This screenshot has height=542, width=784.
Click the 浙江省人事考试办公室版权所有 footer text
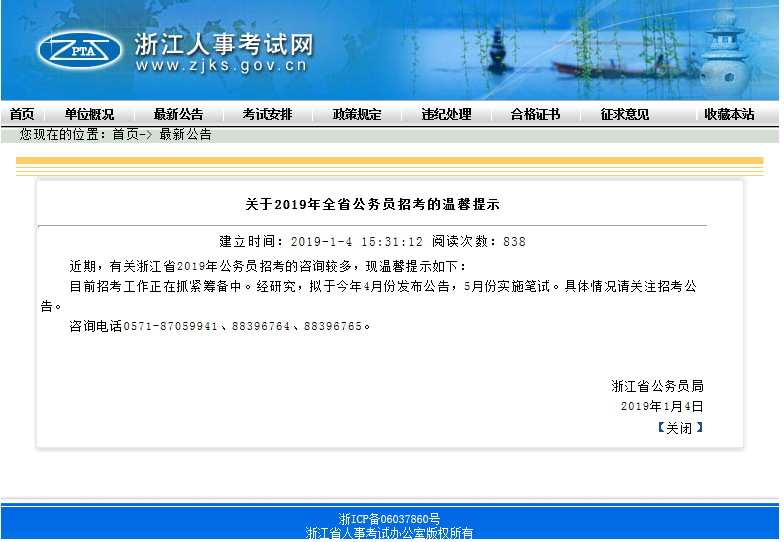point(389,534)
